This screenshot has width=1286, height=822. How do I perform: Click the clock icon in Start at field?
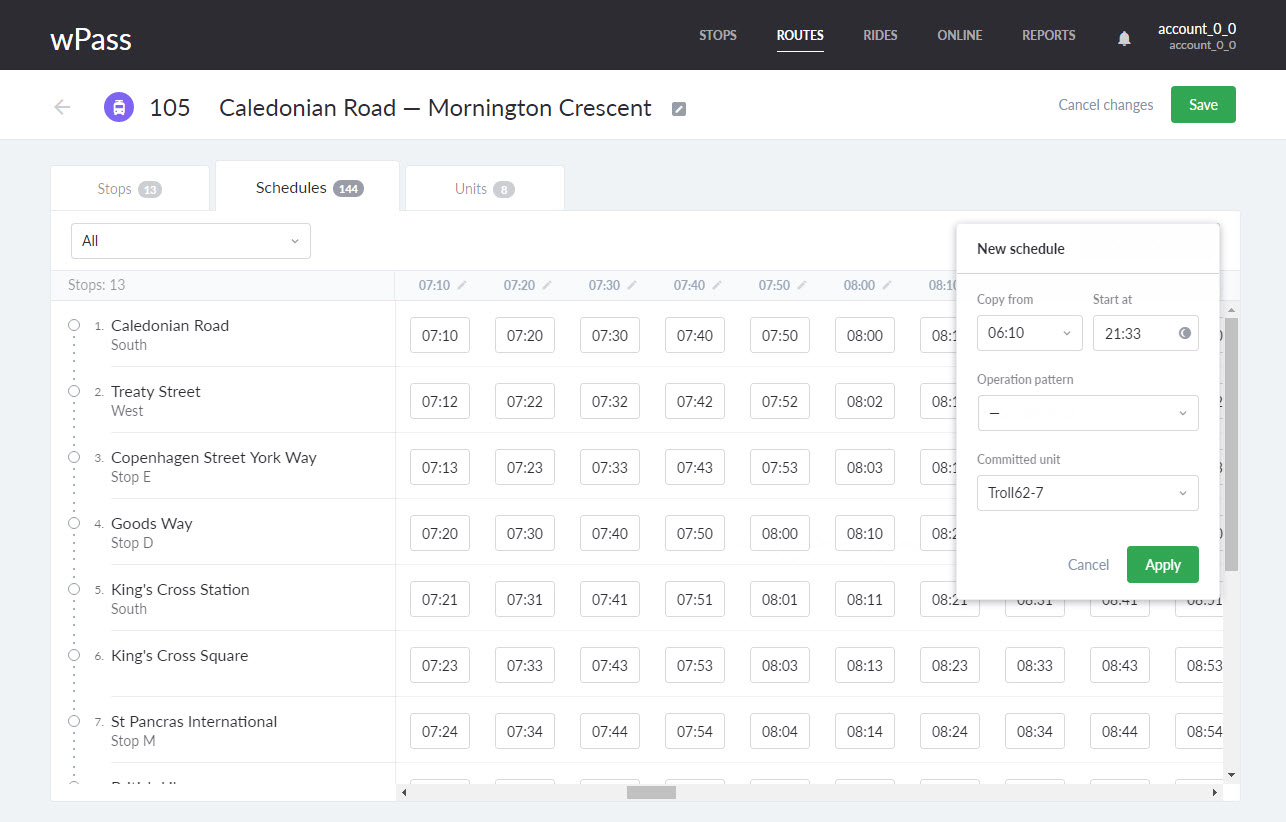tap(1185, 333)
